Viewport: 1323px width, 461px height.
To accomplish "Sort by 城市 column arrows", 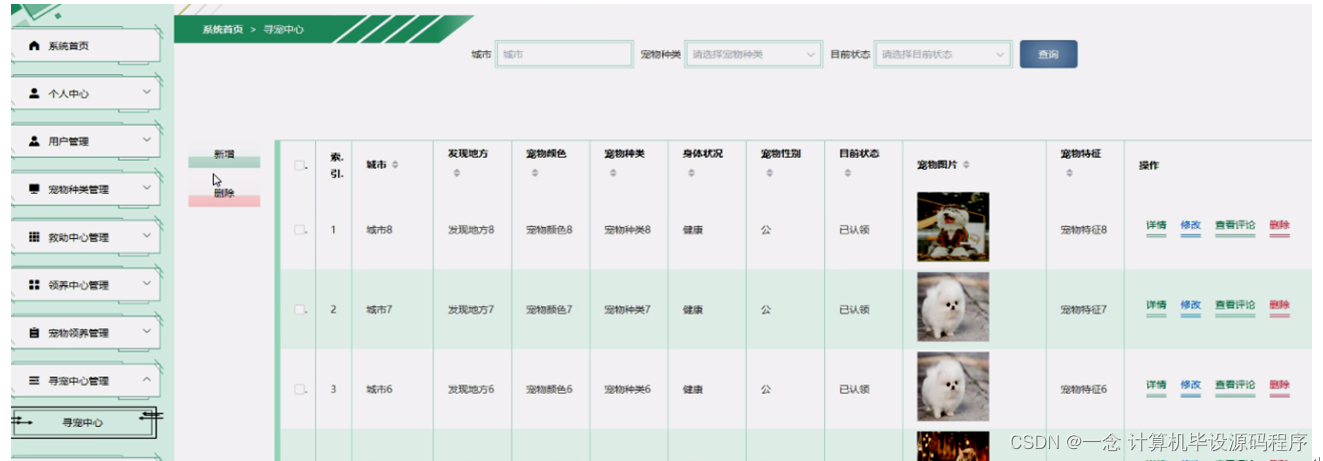I will [x=394, y=165].
